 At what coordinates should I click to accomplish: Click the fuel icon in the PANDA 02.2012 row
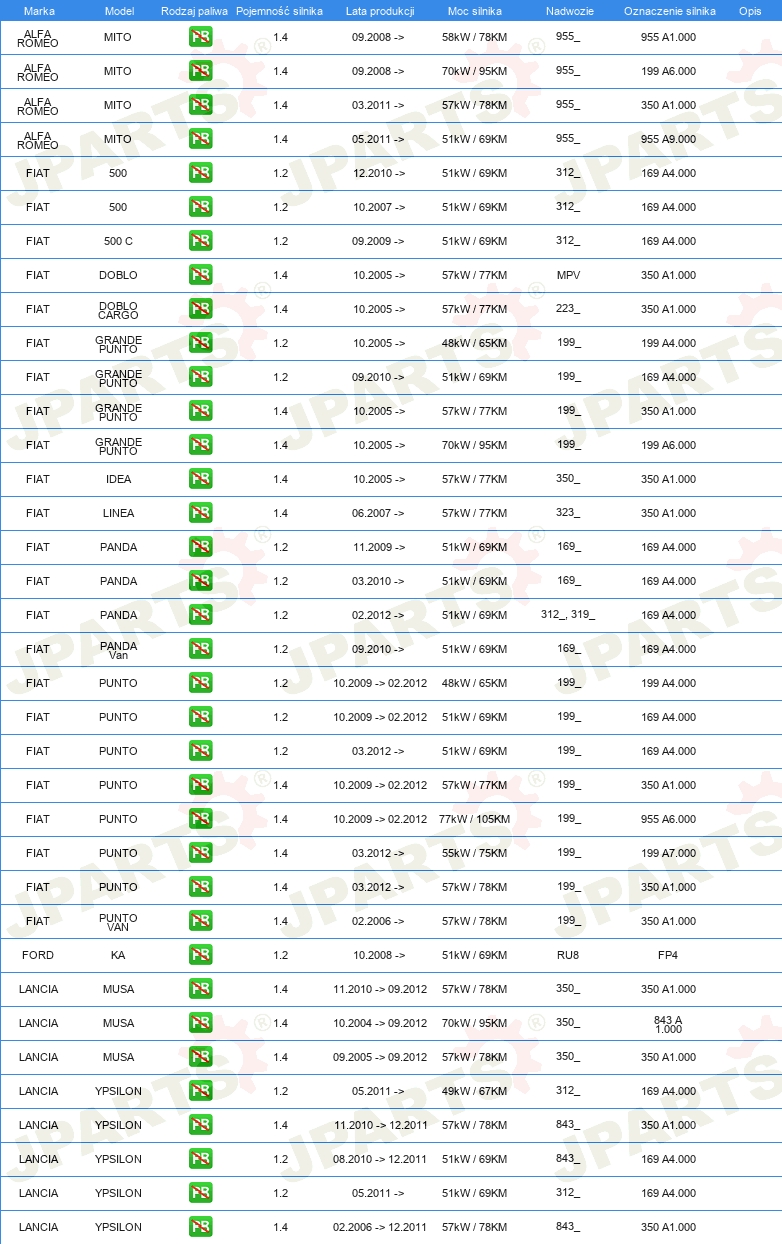tap(200, 615)
